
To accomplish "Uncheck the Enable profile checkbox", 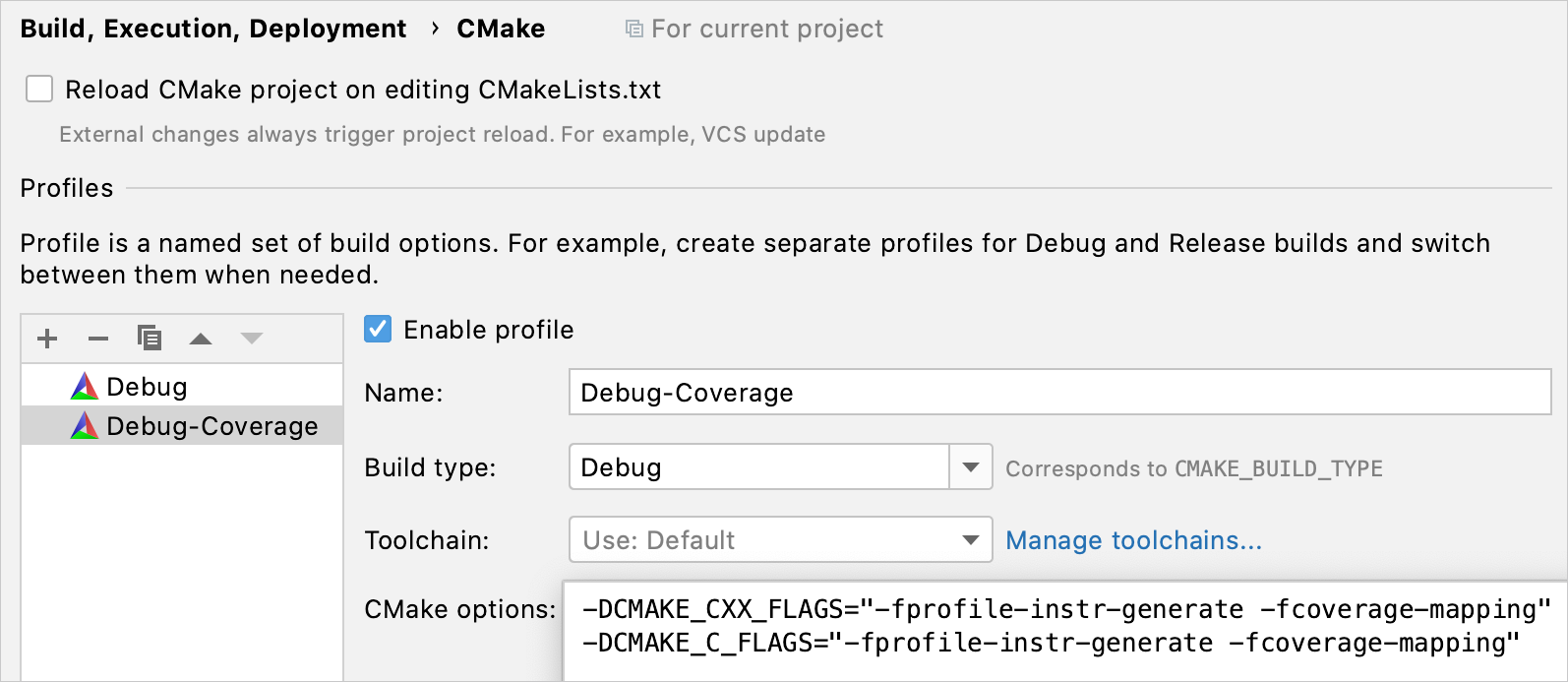I will pyautogui.click(x=378, y=329).
